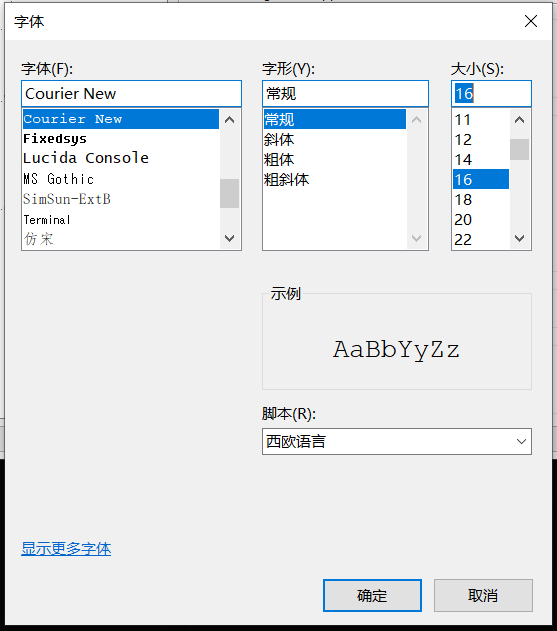Screen dimensions: 557x631
Task: Select size 11 in the size list
Action: pos(481,120)
